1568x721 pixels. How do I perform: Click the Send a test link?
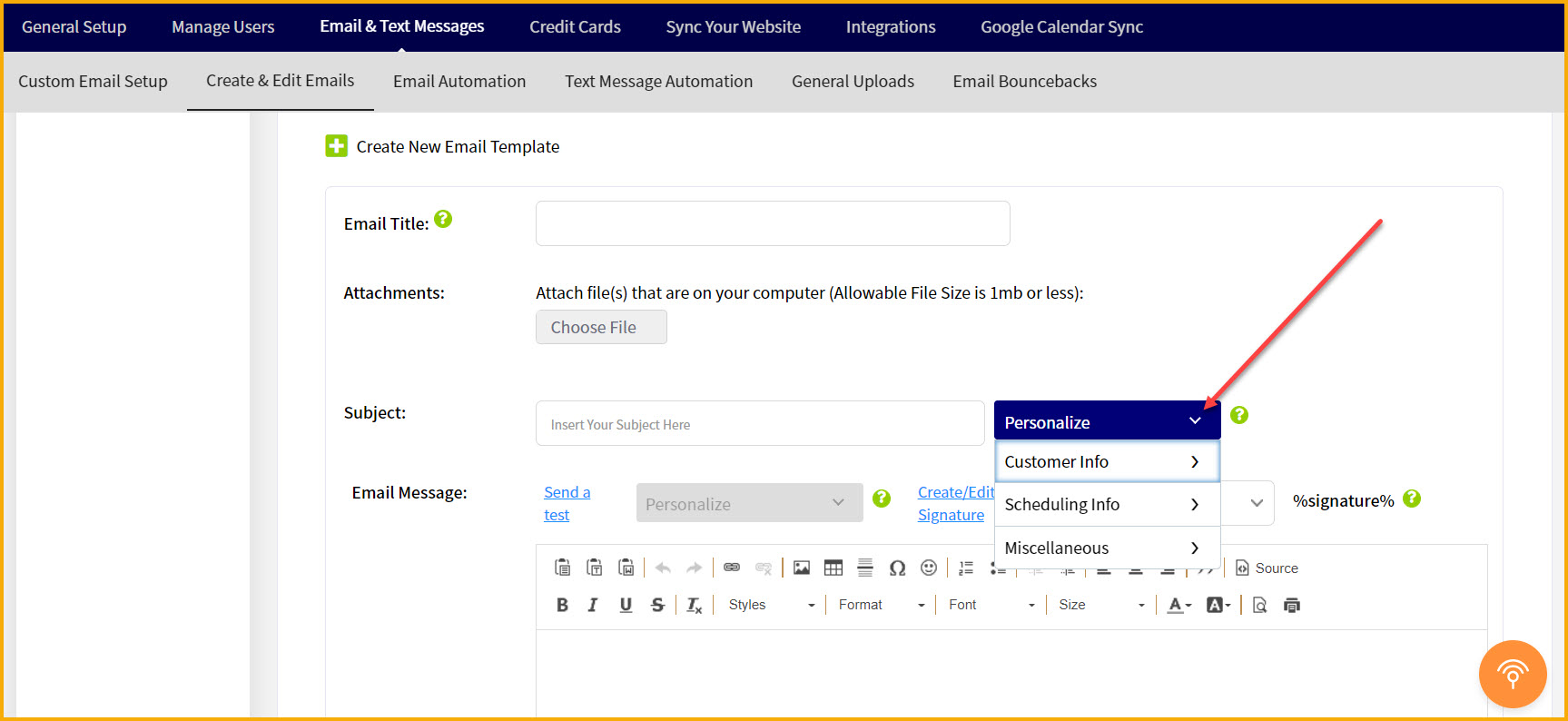567,503
